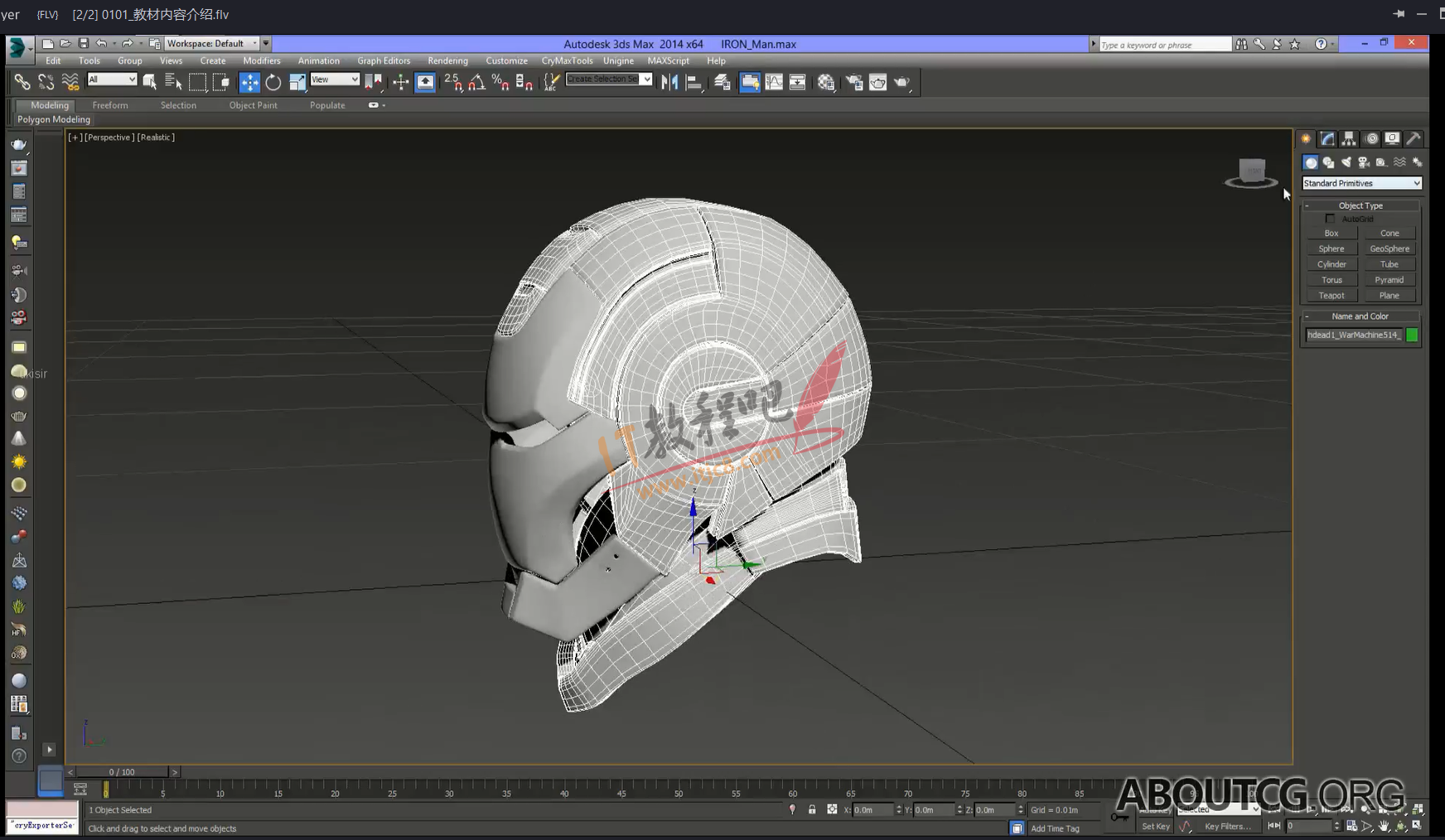Screen dimensions: 1445x840
Task: Click the green object color swatch
Action: pos(1412,335)
